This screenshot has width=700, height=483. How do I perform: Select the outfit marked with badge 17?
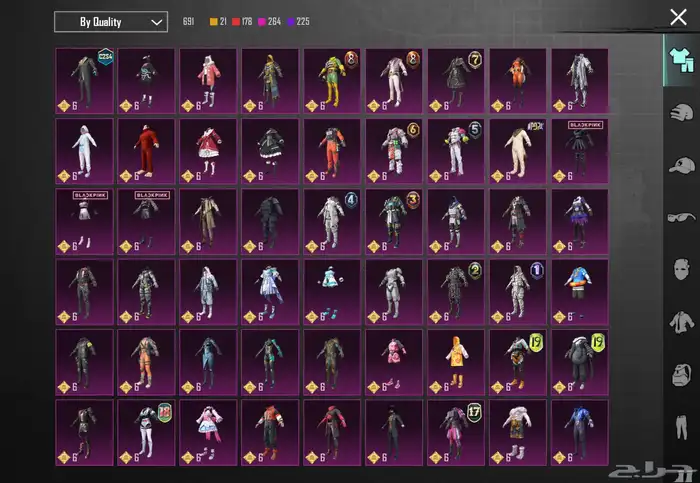point(456,433)
